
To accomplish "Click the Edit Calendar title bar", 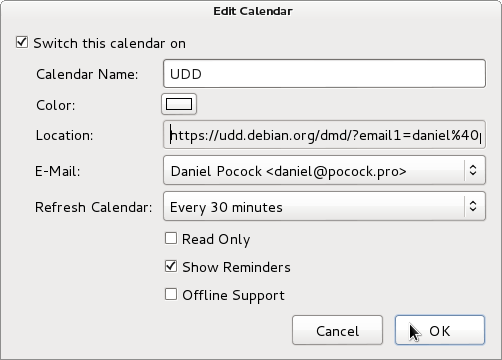I will click(x=253, y=11).
